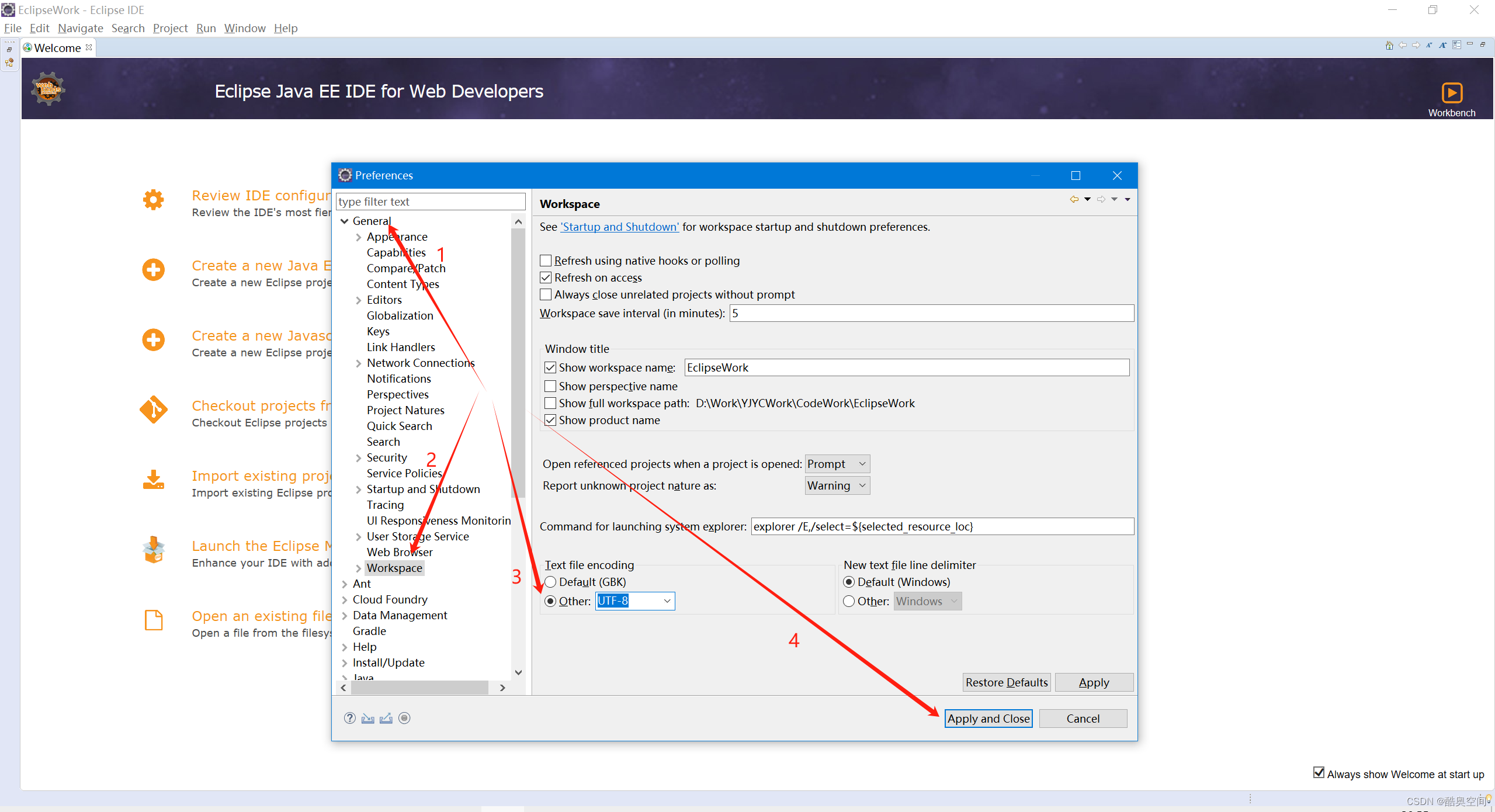Open the Navigate menu
1495x812 pixels.
pos(80,28)
